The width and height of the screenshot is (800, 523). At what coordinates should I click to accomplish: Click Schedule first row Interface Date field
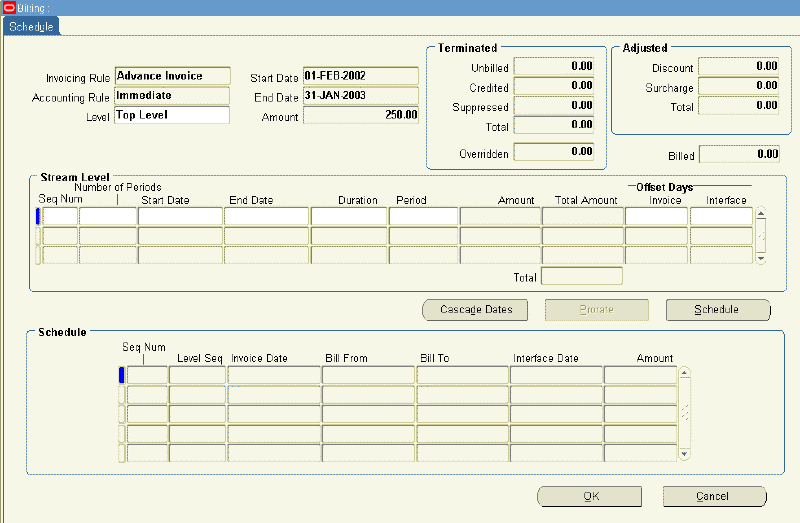pyautogui.click(x=557, y=375)
